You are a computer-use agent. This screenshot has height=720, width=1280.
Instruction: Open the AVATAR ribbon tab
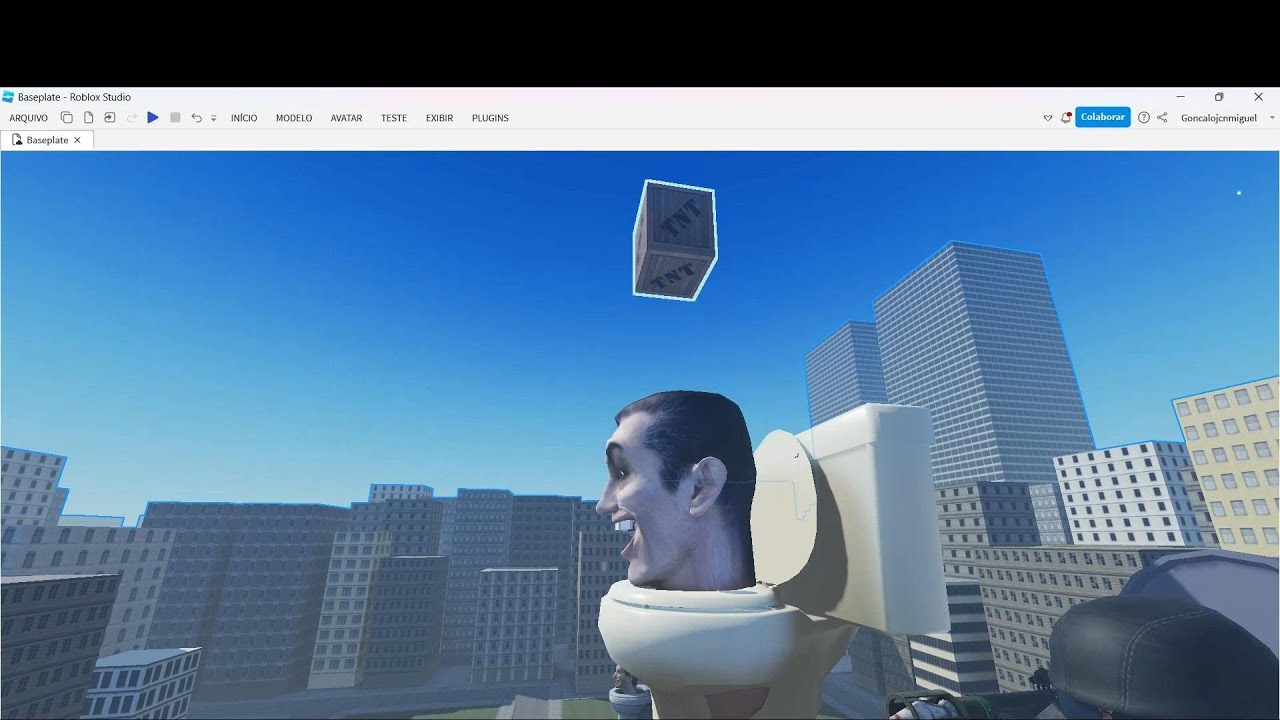(x=346, y=118)
